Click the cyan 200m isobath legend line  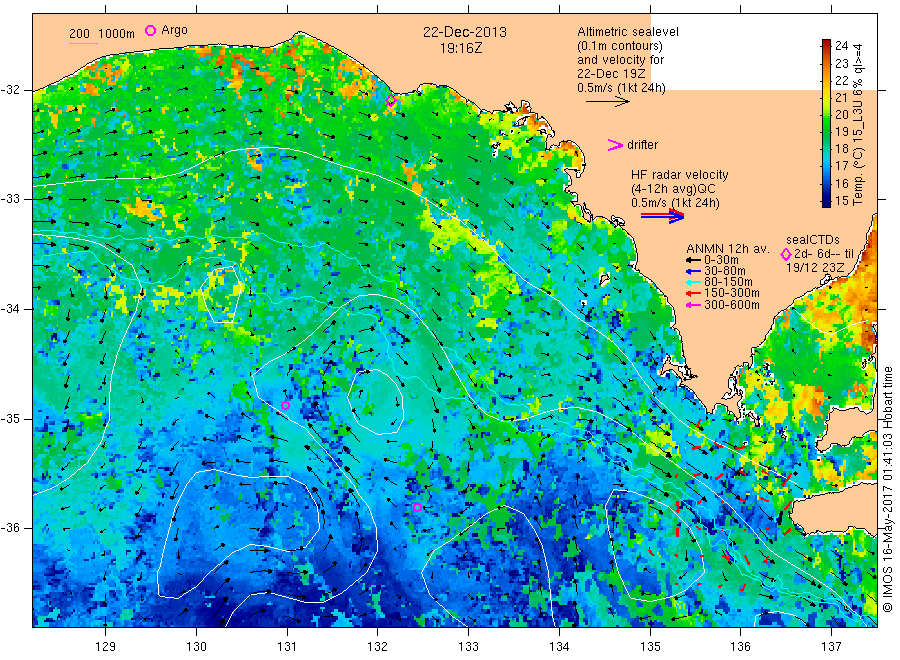(x=83, y=43)
